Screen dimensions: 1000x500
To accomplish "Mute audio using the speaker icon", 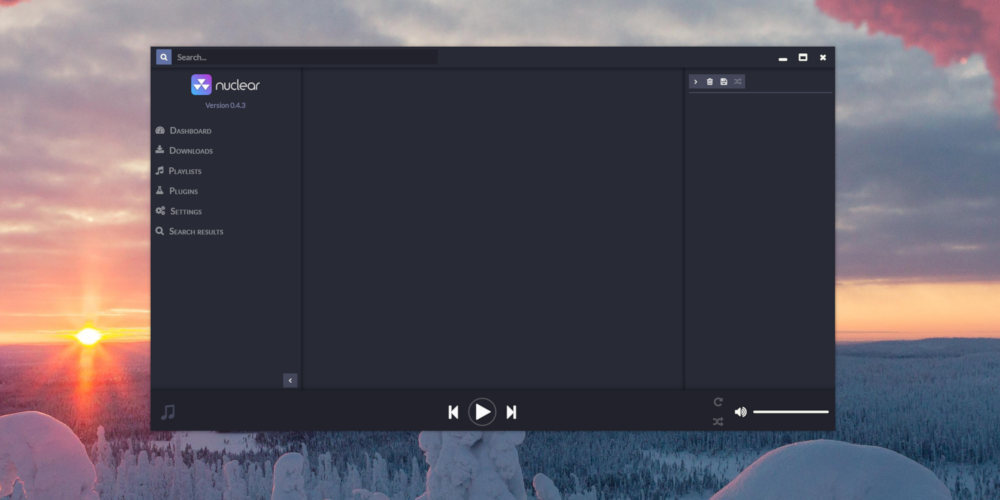I will pos(741,412).
